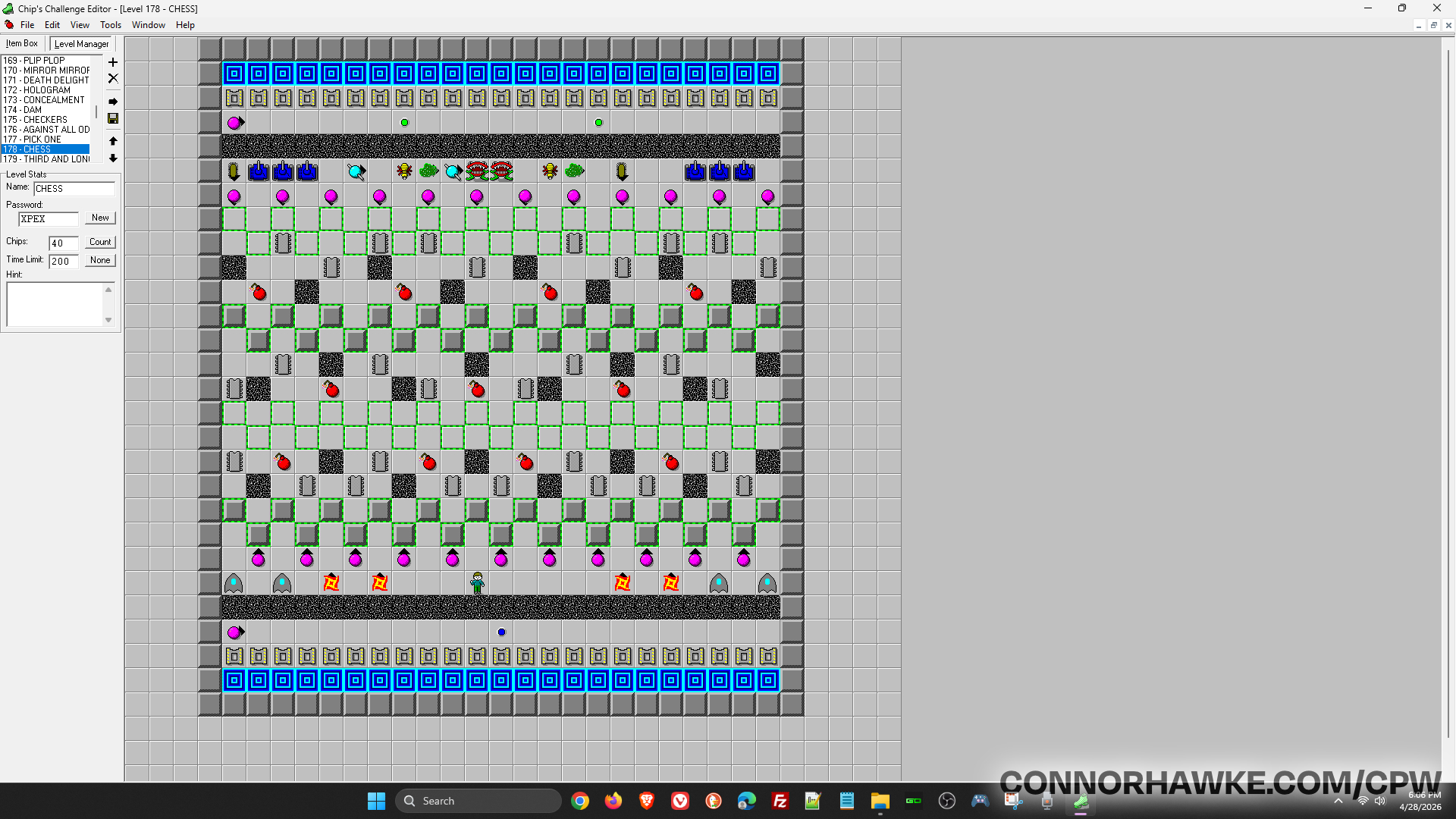The height and width of the screenshot is (819, 1456).
Task: Click the Hint box scroll-up arrow
Action: (x=108, y=290)
